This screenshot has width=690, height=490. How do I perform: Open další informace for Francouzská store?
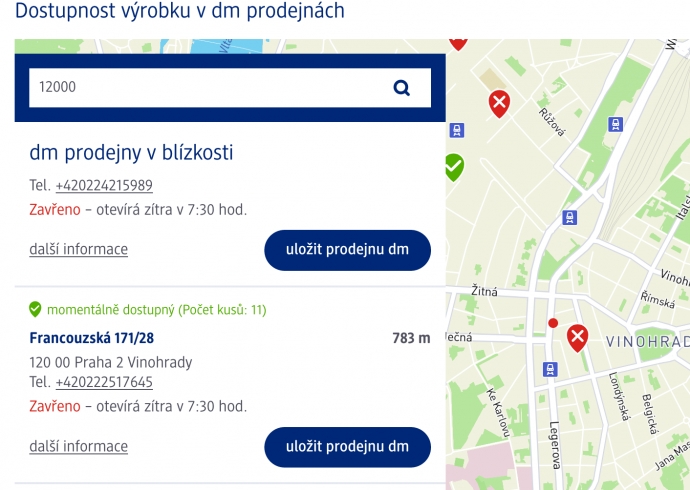tap(78, 446)
